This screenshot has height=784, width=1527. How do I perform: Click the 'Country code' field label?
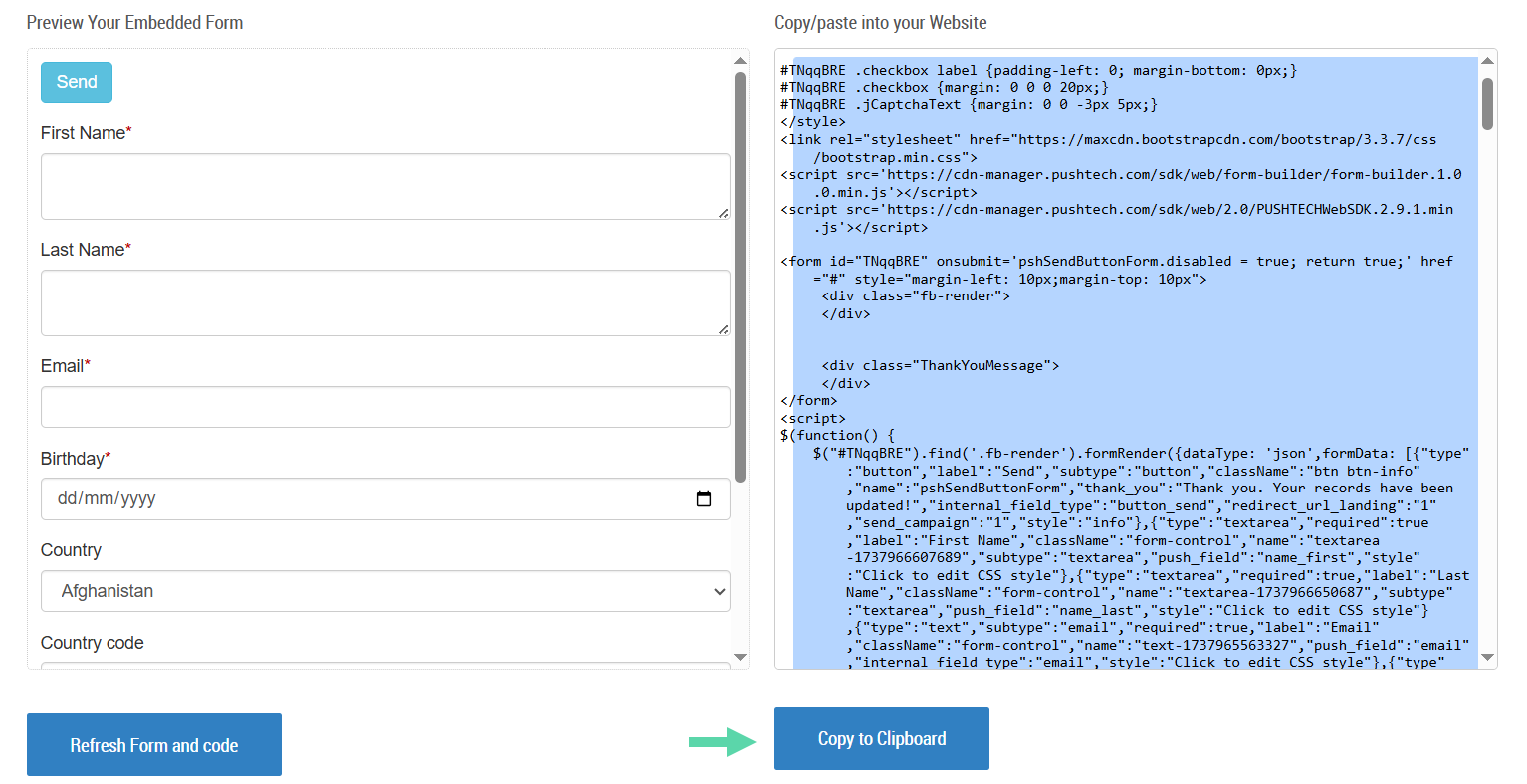point(92,643)
